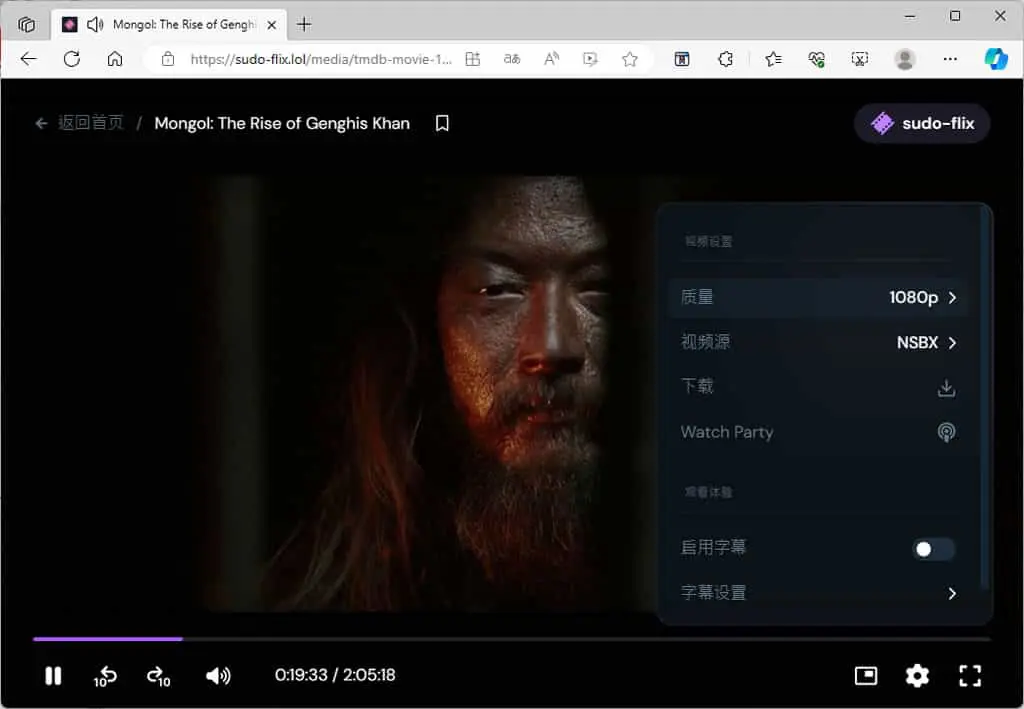
Task: Click the sudo-flix logo button
Action: tap(922, 123)
